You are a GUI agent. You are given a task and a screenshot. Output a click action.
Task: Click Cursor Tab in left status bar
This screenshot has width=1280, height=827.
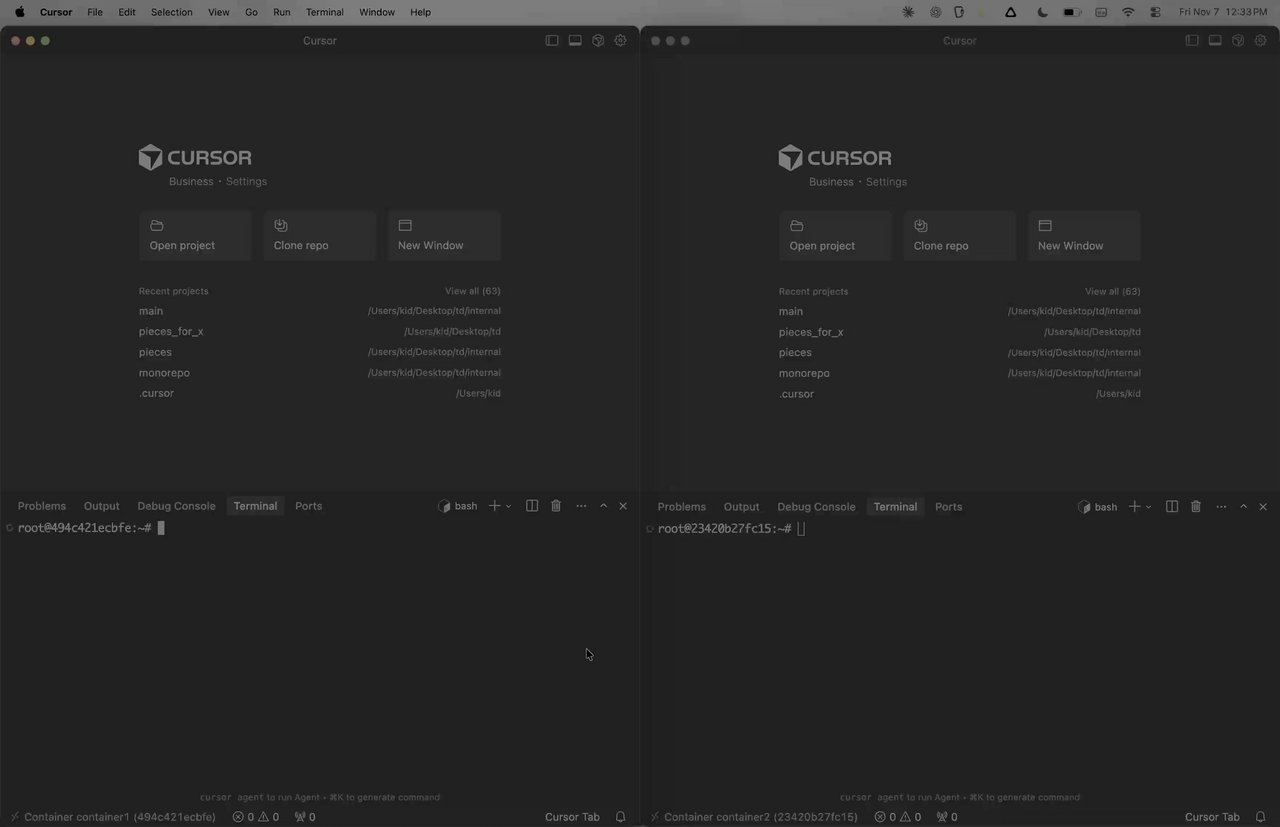click(x=572, y=817)
